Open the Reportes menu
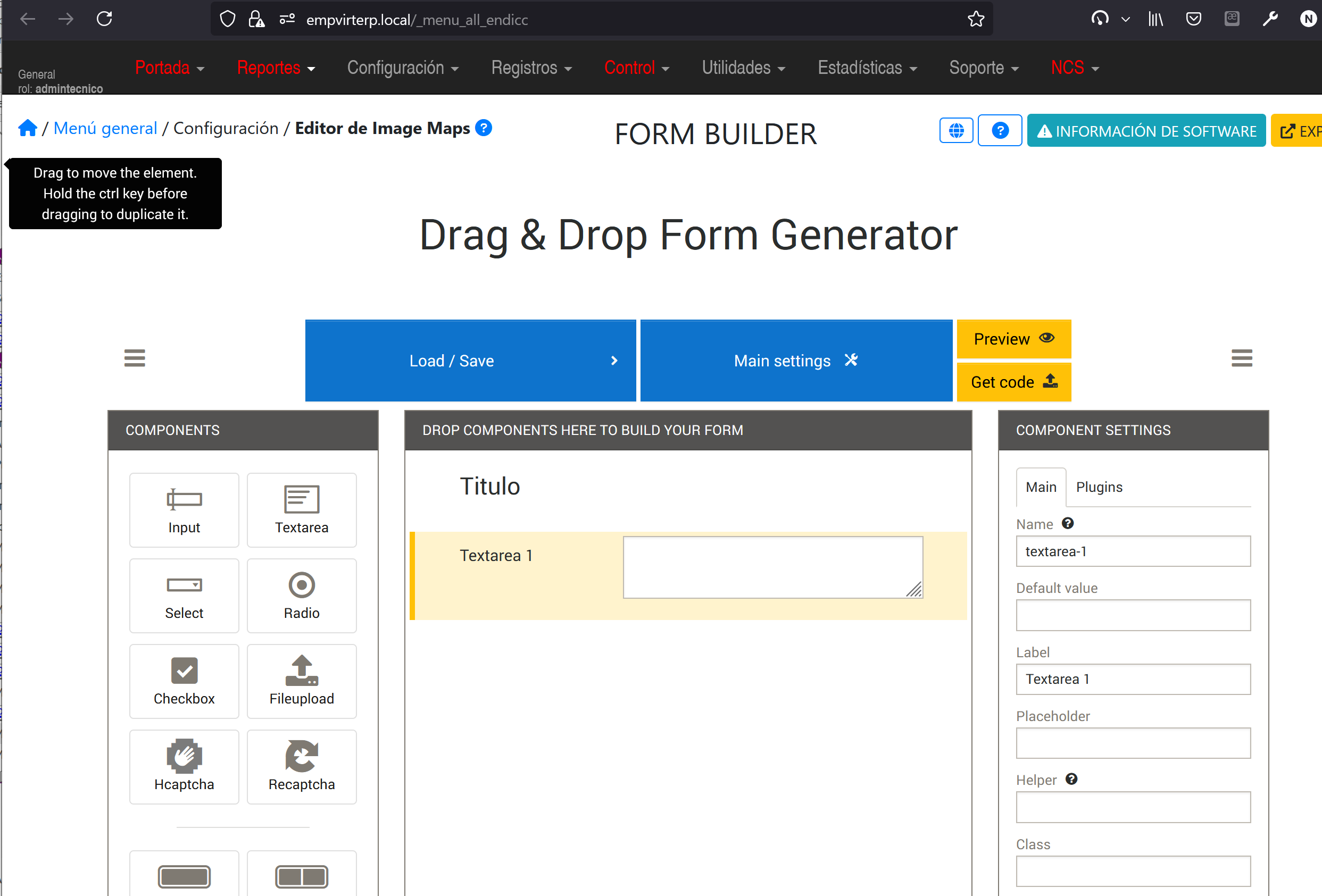Viewport: 1322px width, 896px height. [x=276, y=68]
